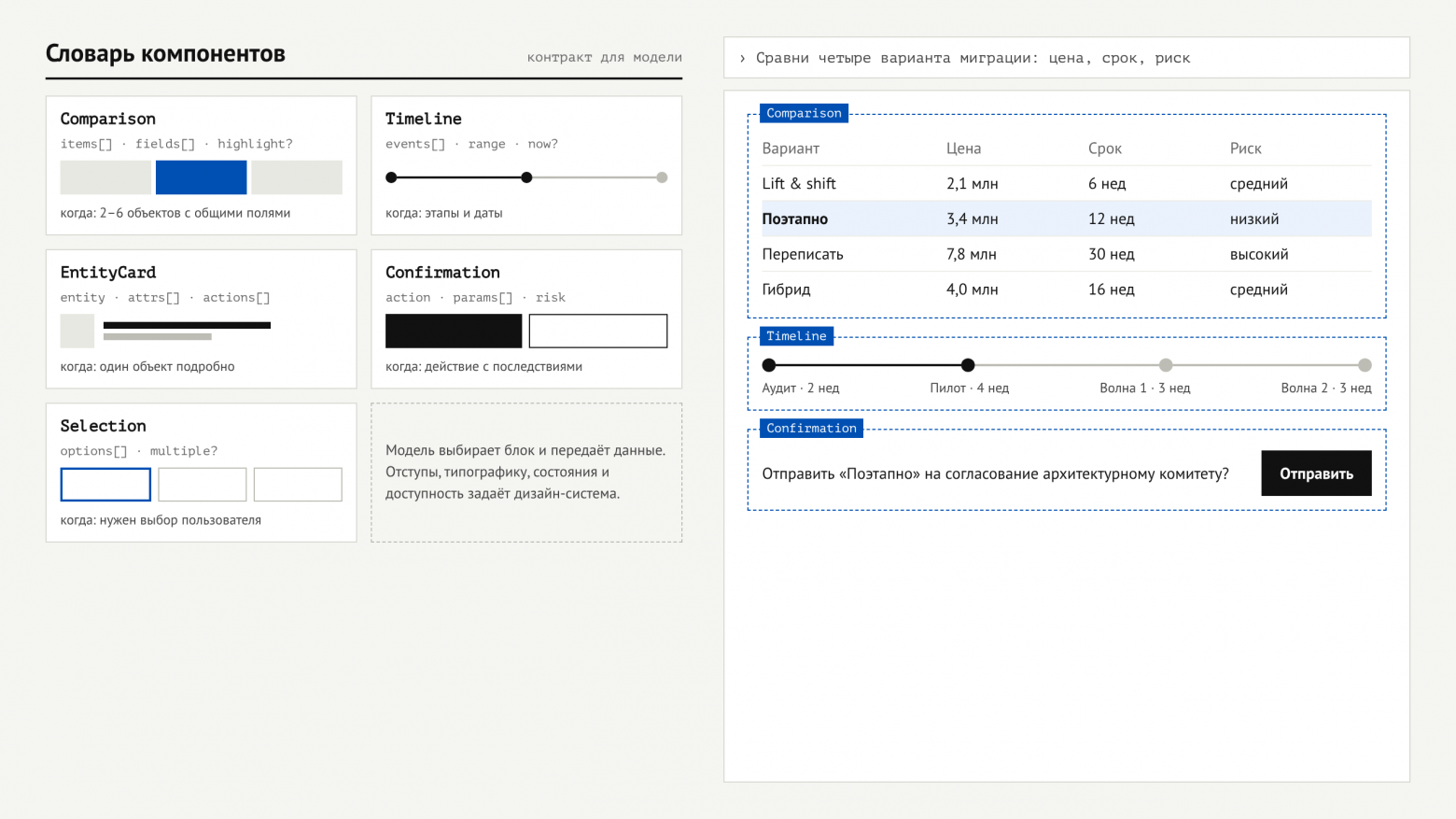
Task: Click the EntityCard card title
Action: (108, 272)
